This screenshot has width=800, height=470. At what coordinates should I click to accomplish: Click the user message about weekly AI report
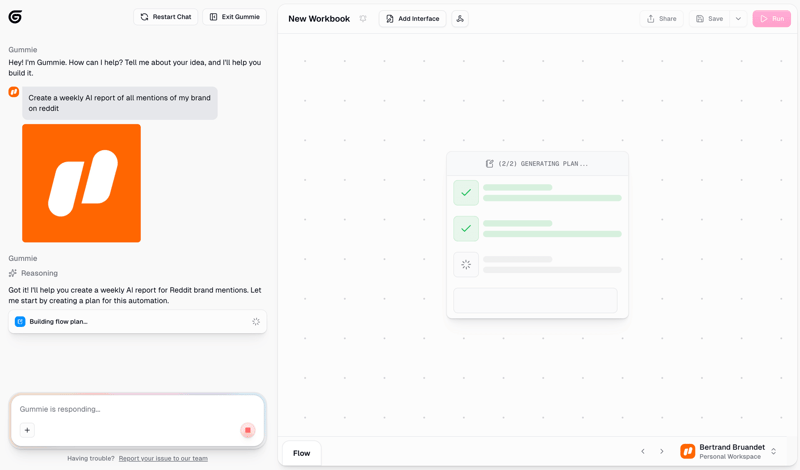click(x=120, y=103)
